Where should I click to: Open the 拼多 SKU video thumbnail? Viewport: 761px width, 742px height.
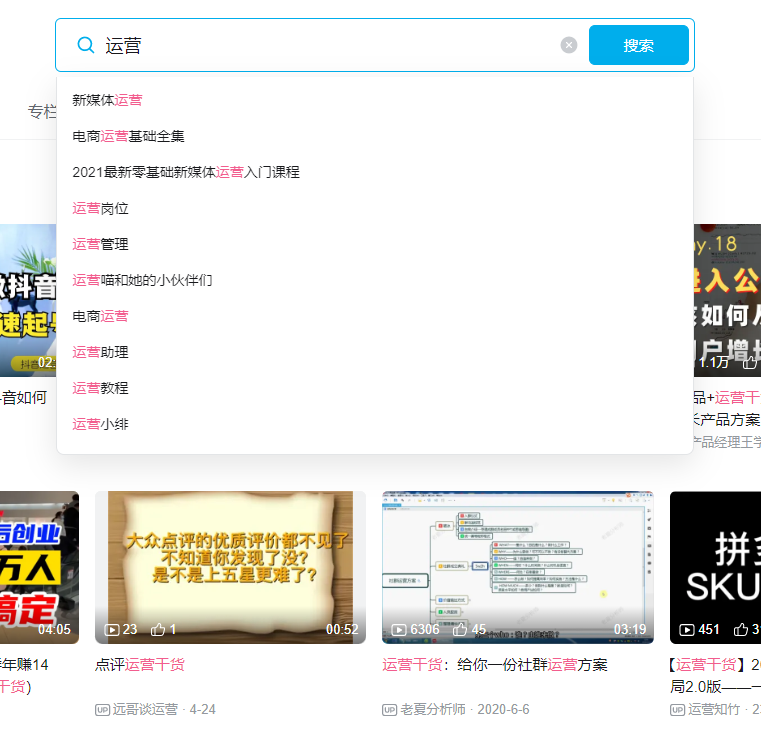[x=715, y=567]
